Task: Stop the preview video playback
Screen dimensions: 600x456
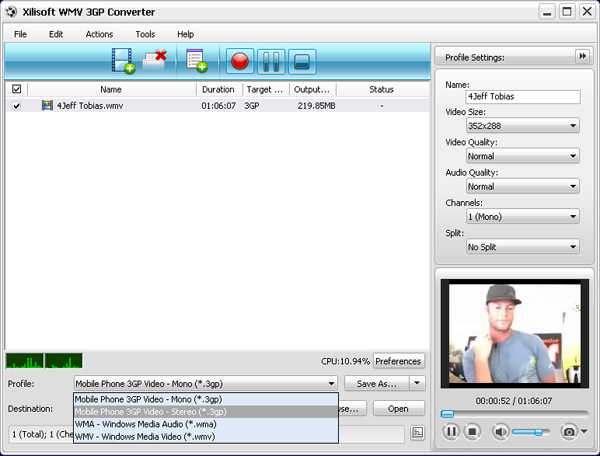Action: (x=472, y=432)
